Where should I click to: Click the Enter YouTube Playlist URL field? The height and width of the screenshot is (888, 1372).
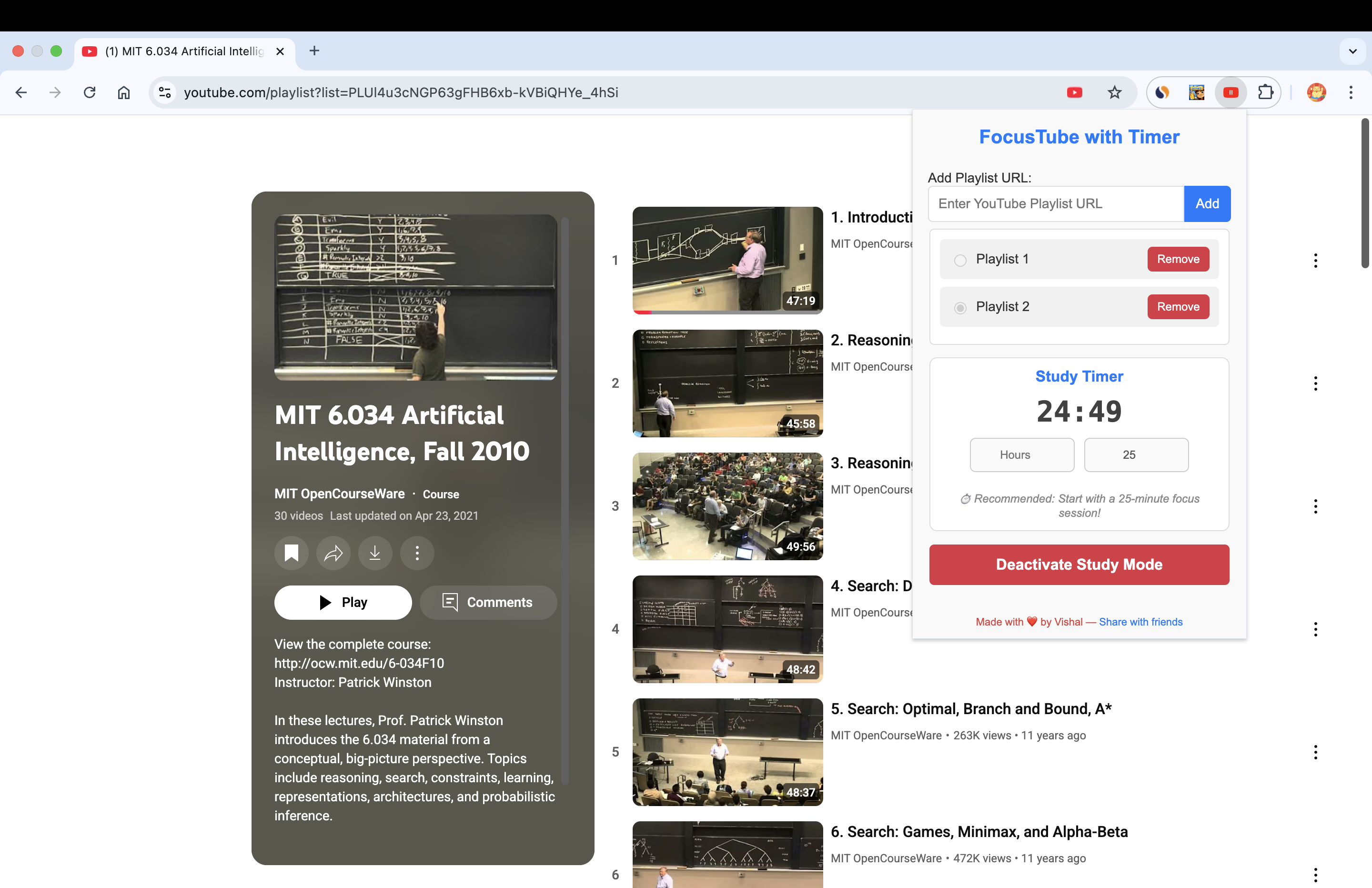pyautogui.click(x=1056, y=203)
